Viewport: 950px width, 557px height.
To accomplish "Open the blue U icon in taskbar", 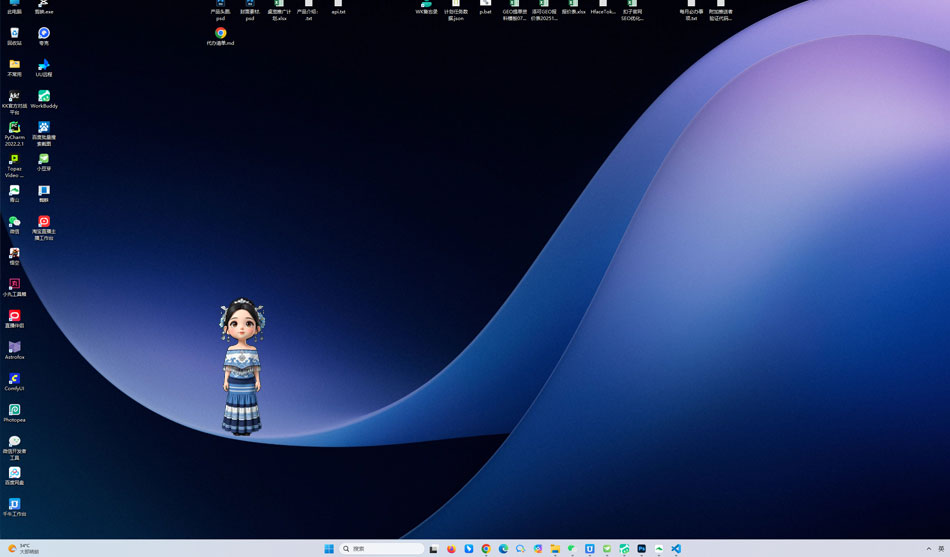I will [x=590, y=549].
